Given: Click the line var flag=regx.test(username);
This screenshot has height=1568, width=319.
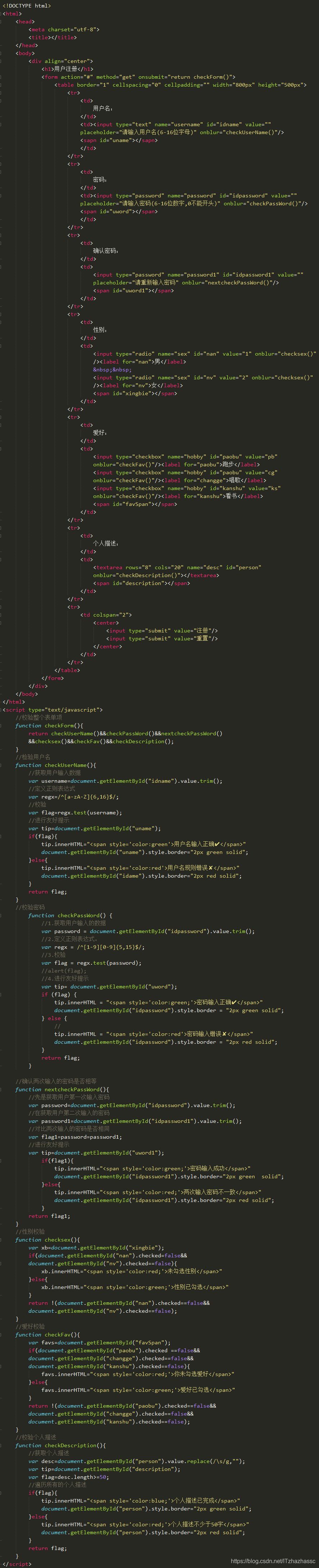Looking at the screenshot, I should [x=75, y=813].
